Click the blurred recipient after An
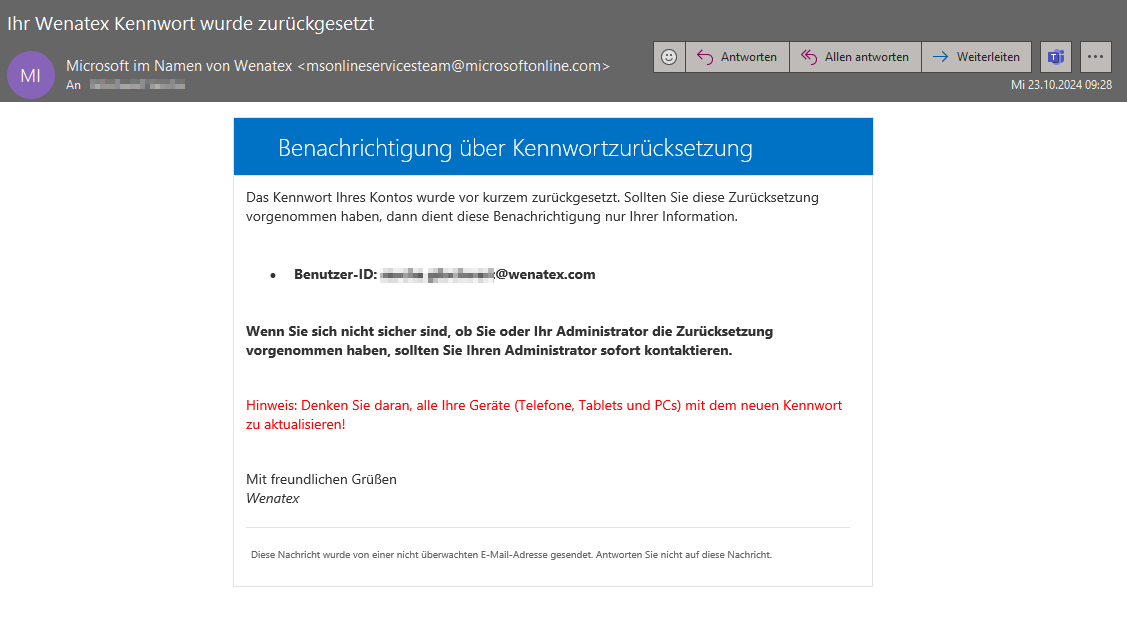This screenshot has height=617, width=1127. click(137, 85)
